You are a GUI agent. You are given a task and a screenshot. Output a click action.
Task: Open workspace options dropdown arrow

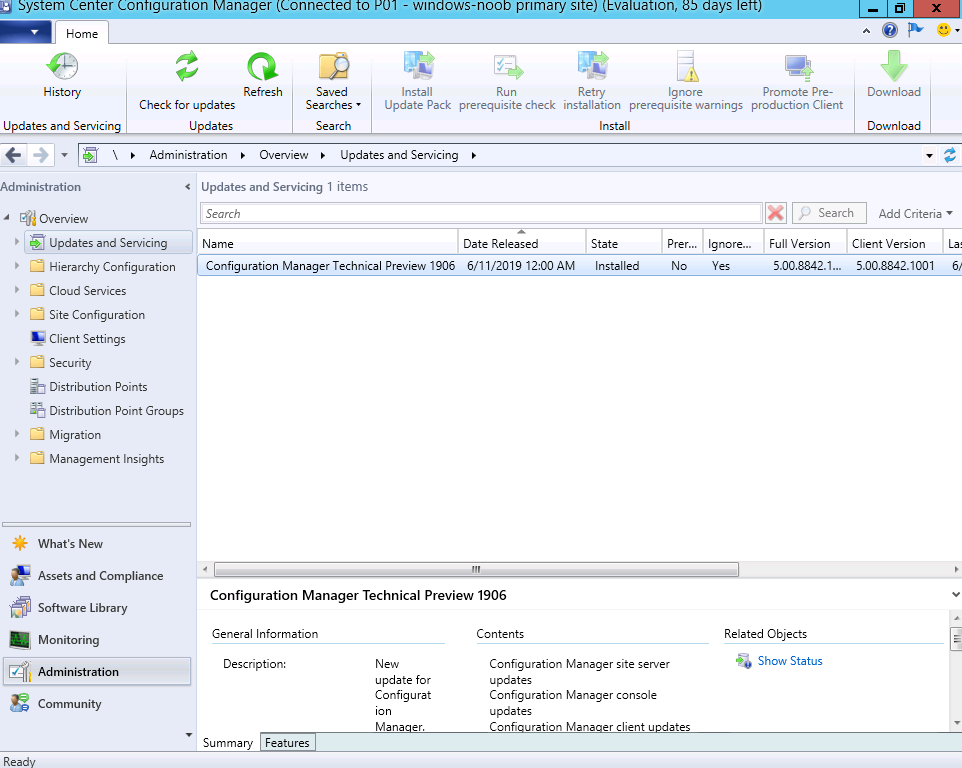pyautogui.click(x=188, y=734)
